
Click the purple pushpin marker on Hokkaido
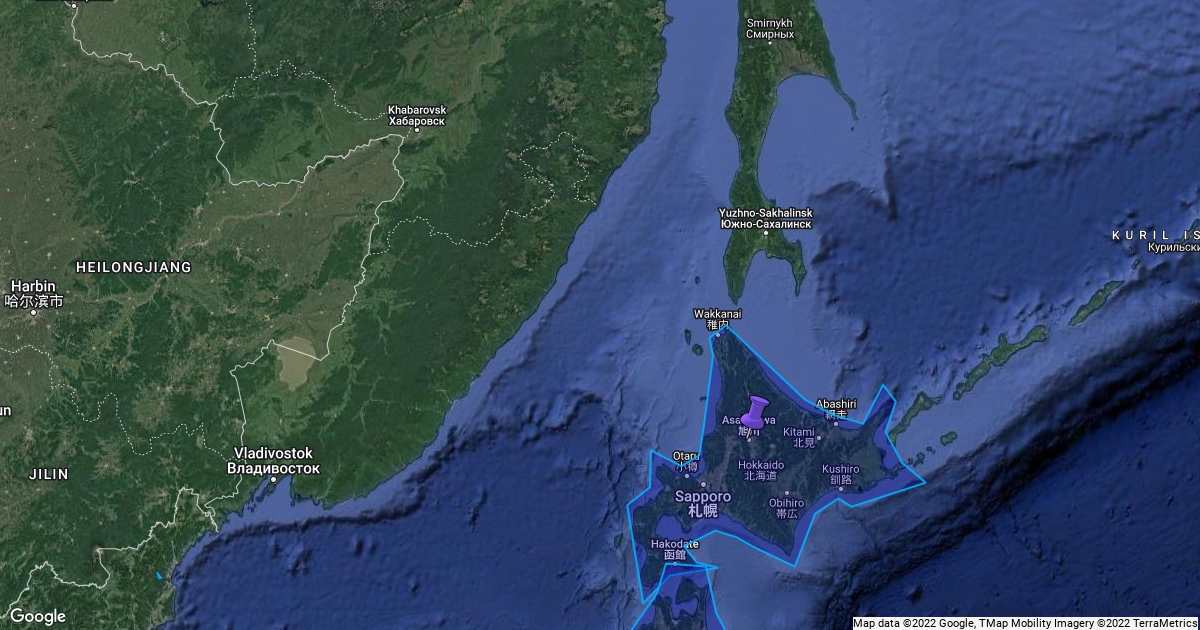(x=757, y=411)
